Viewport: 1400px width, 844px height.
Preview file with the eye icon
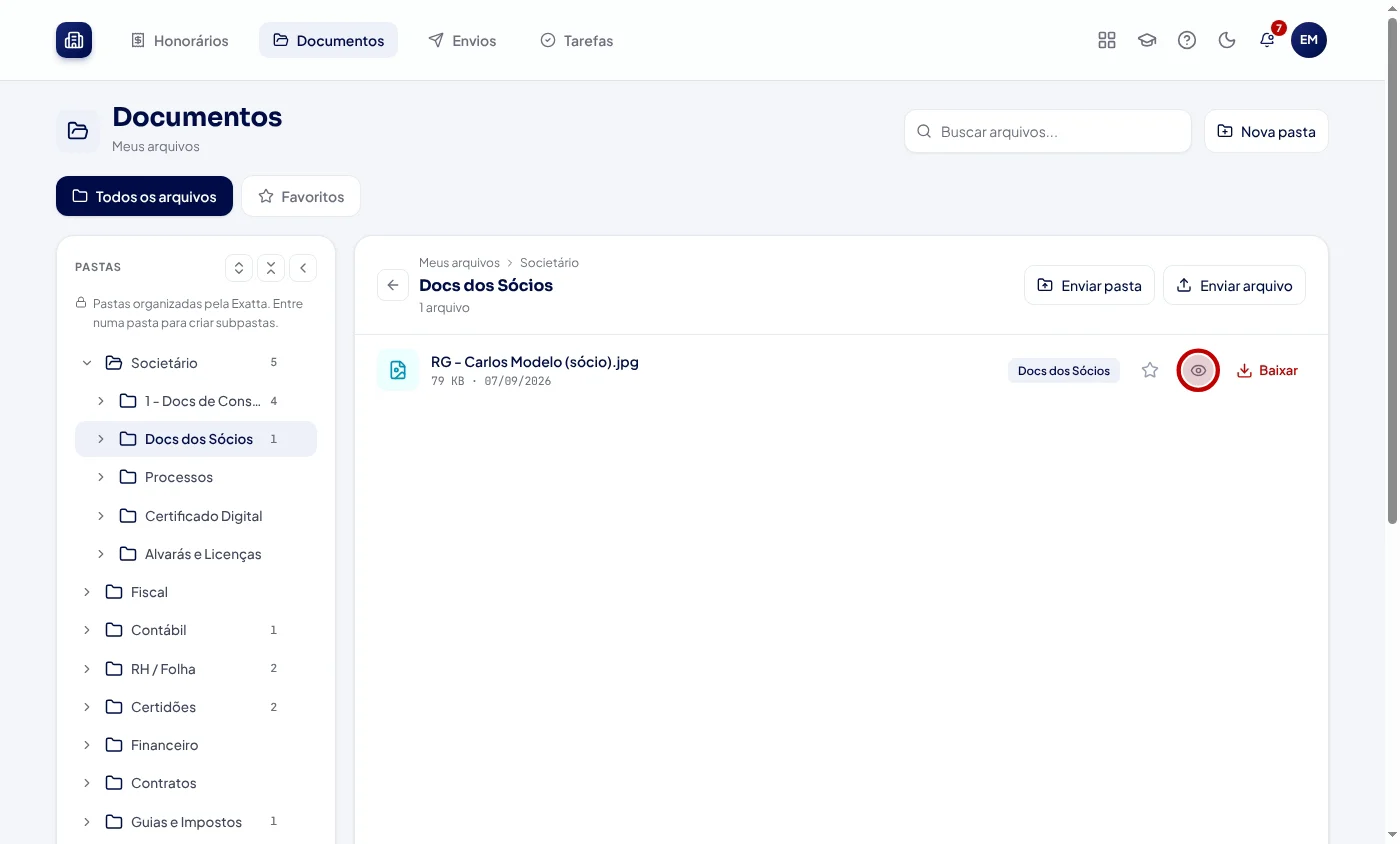[x=1198, y=370]
